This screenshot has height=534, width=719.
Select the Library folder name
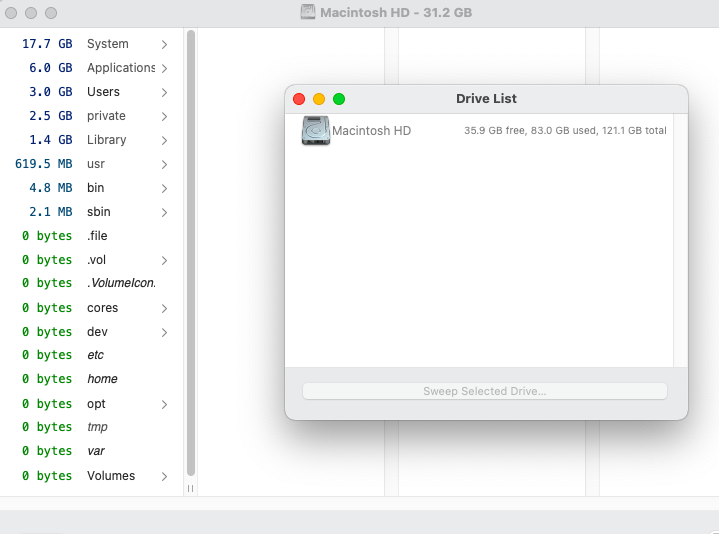[x=106, y=140]
